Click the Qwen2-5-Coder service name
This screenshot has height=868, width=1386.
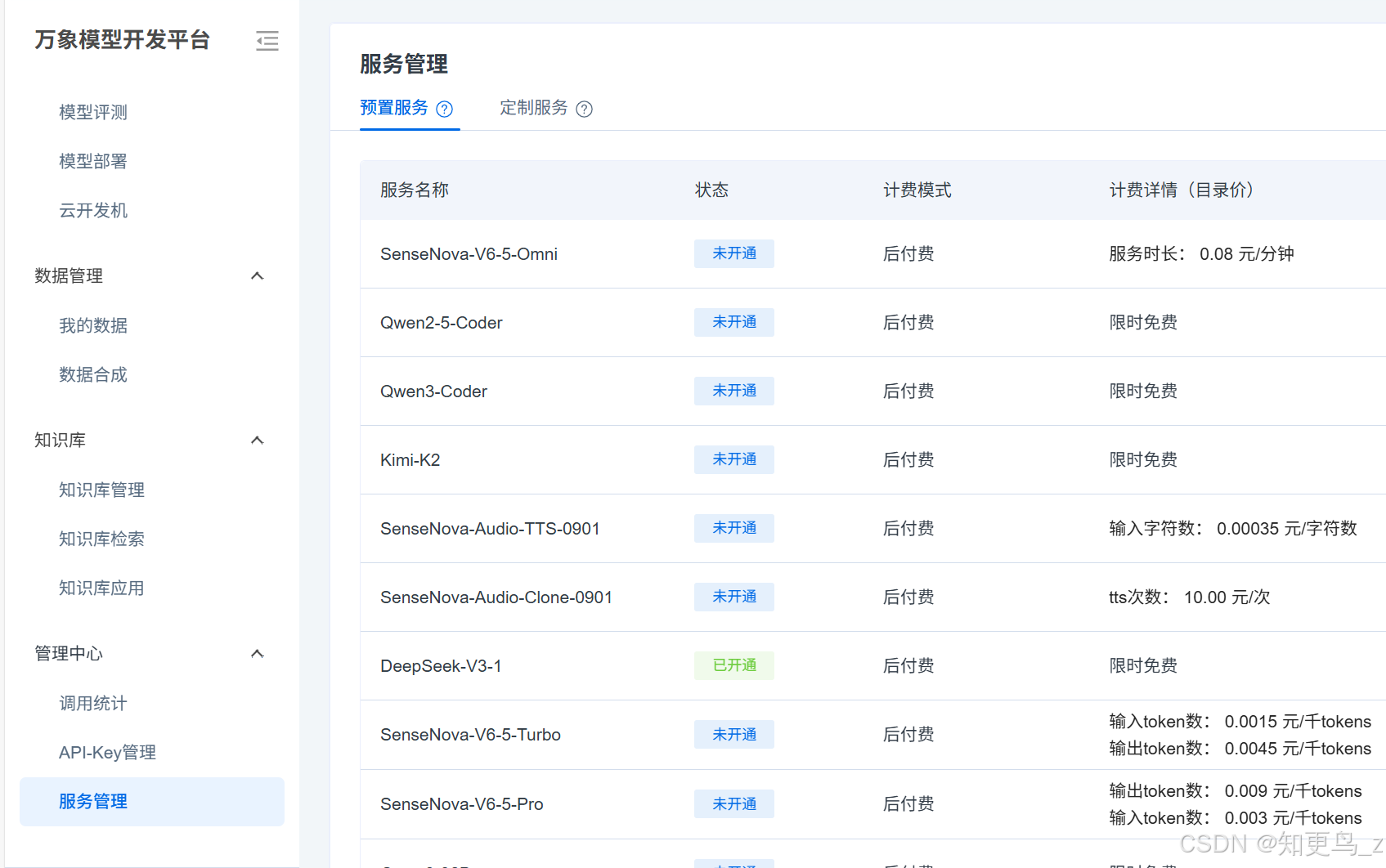coord(441,323)
